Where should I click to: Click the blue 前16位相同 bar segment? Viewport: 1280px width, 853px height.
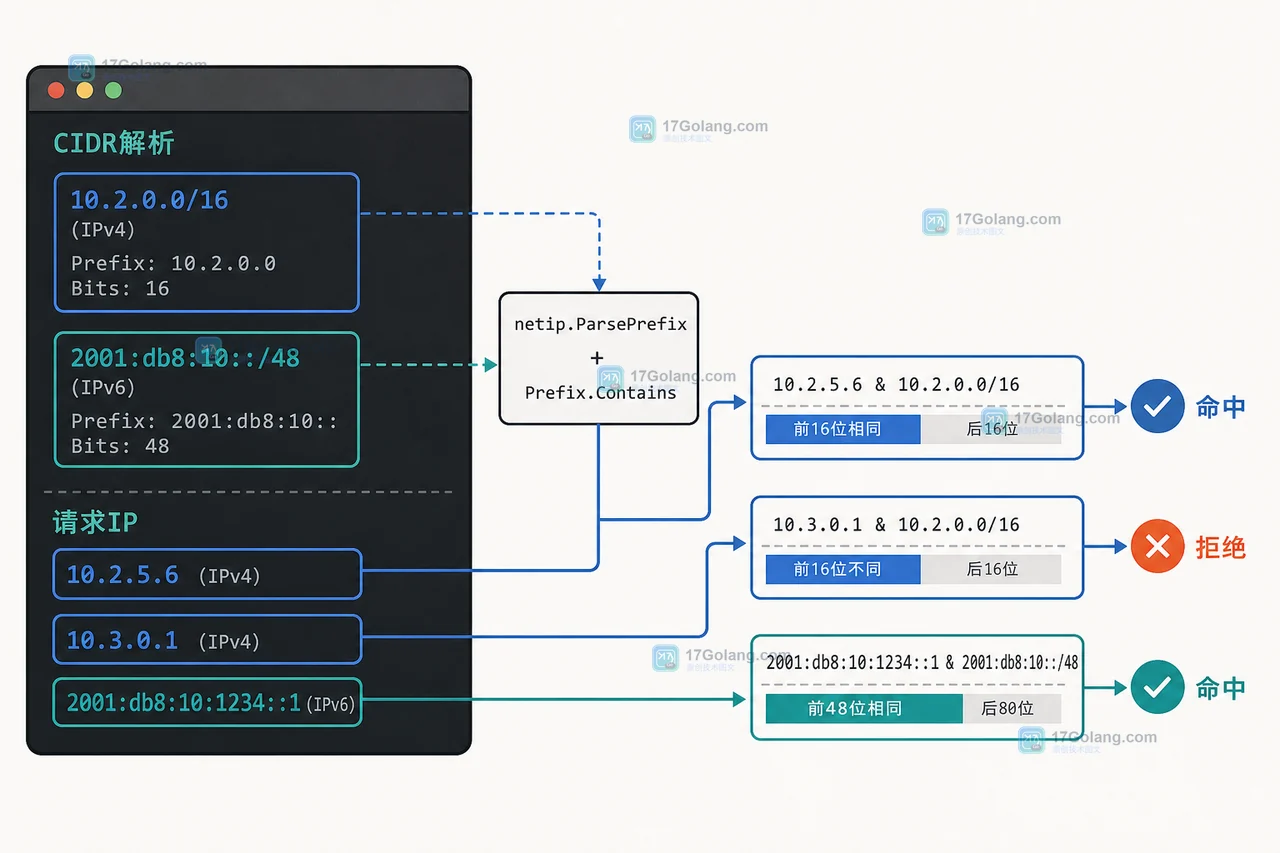click(x=842, y=429)
